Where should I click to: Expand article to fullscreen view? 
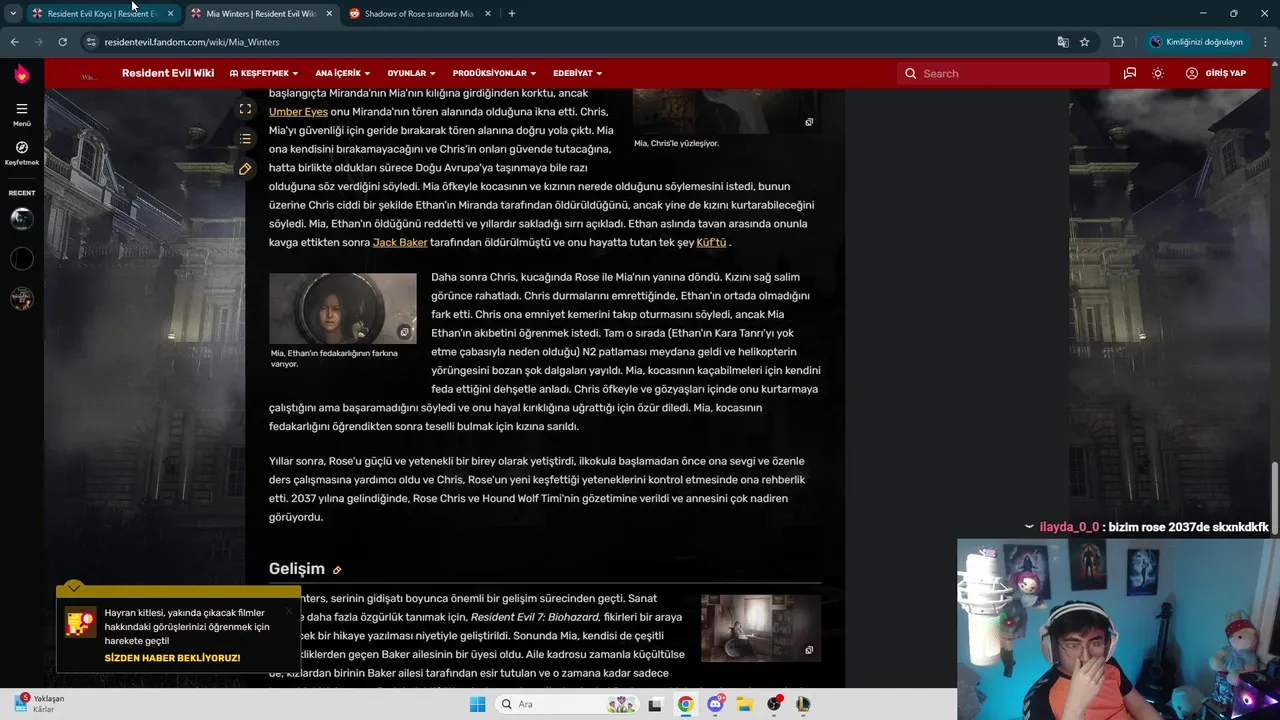(245, 109)
